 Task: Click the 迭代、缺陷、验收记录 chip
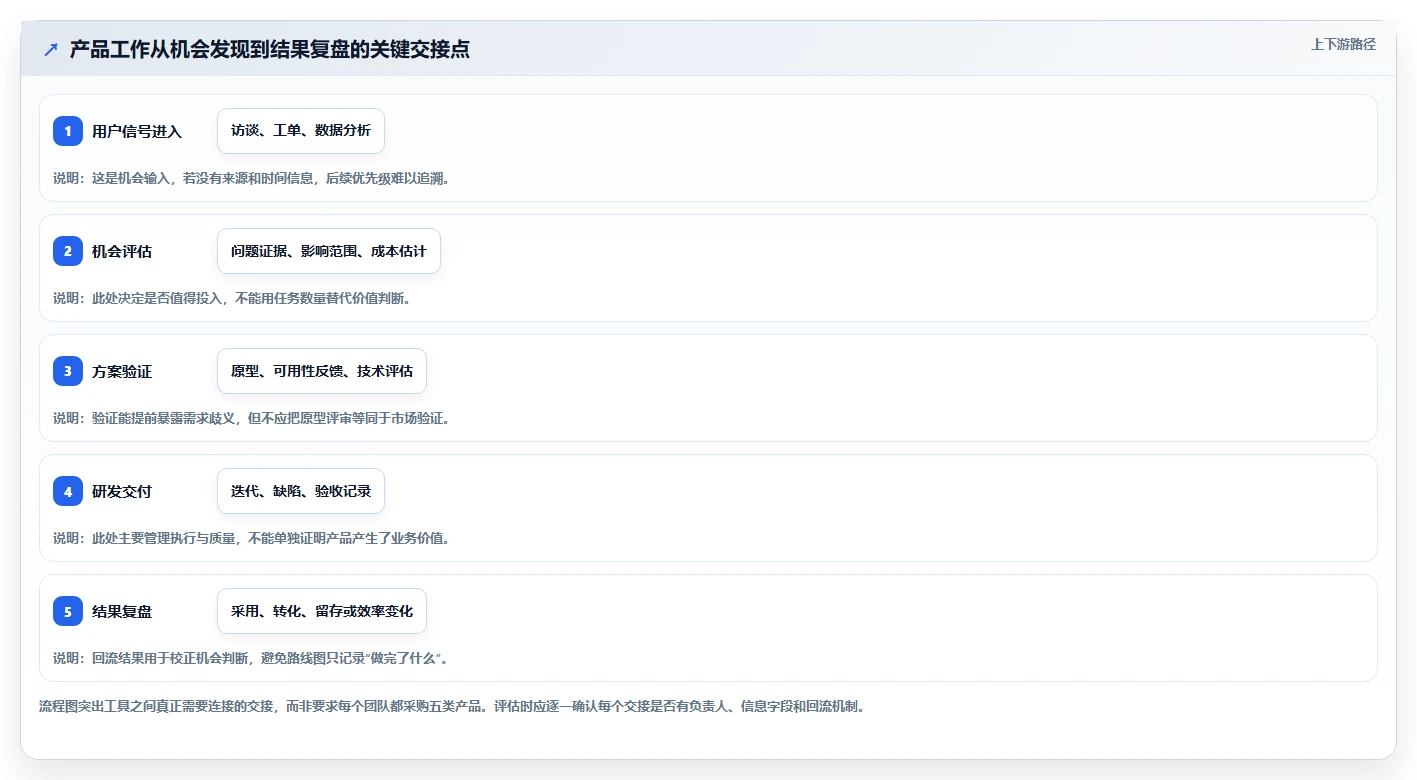coord(301,491)
